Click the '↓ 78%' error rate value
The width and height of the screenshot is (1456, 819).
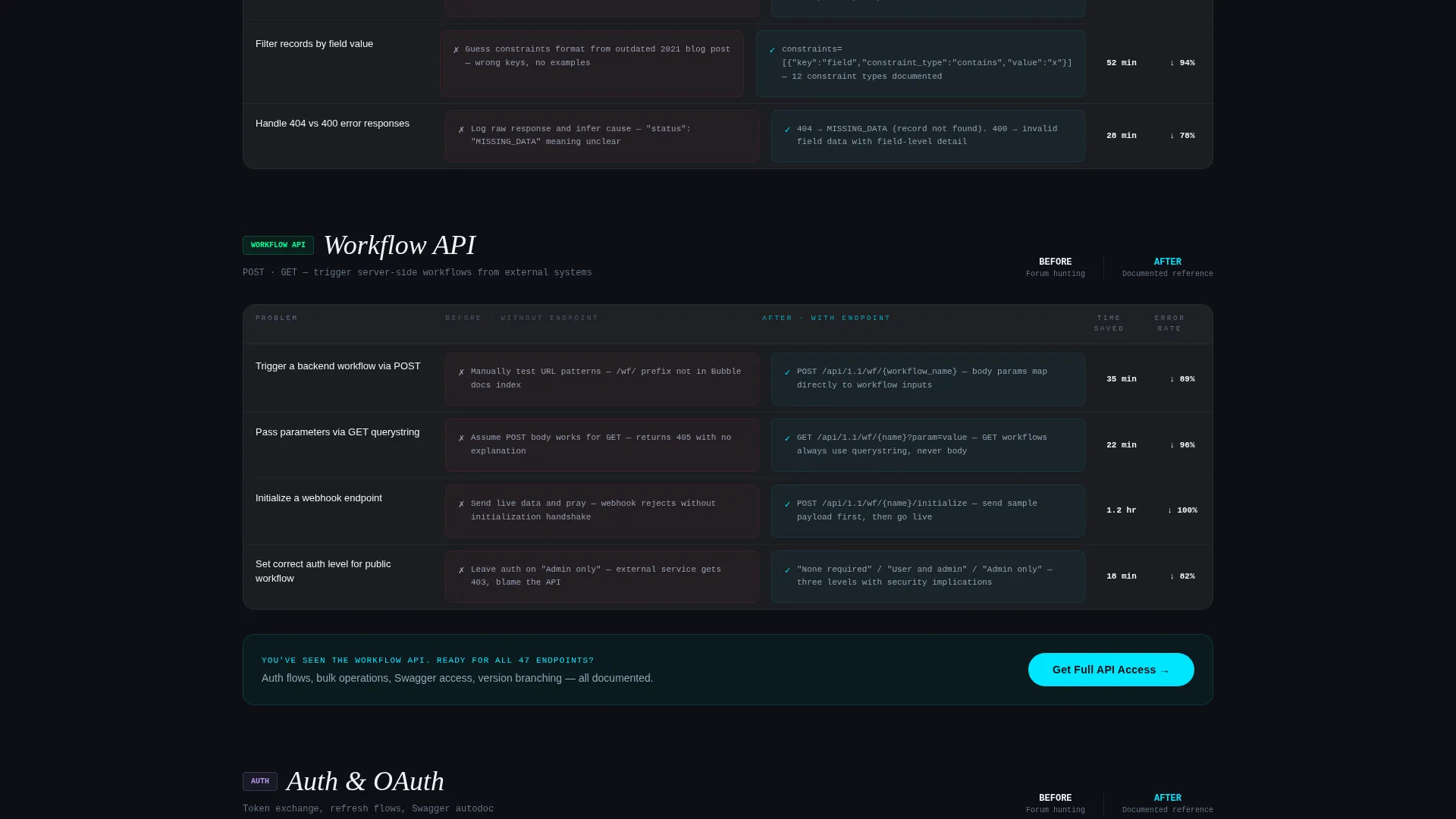click(1182, 136)
